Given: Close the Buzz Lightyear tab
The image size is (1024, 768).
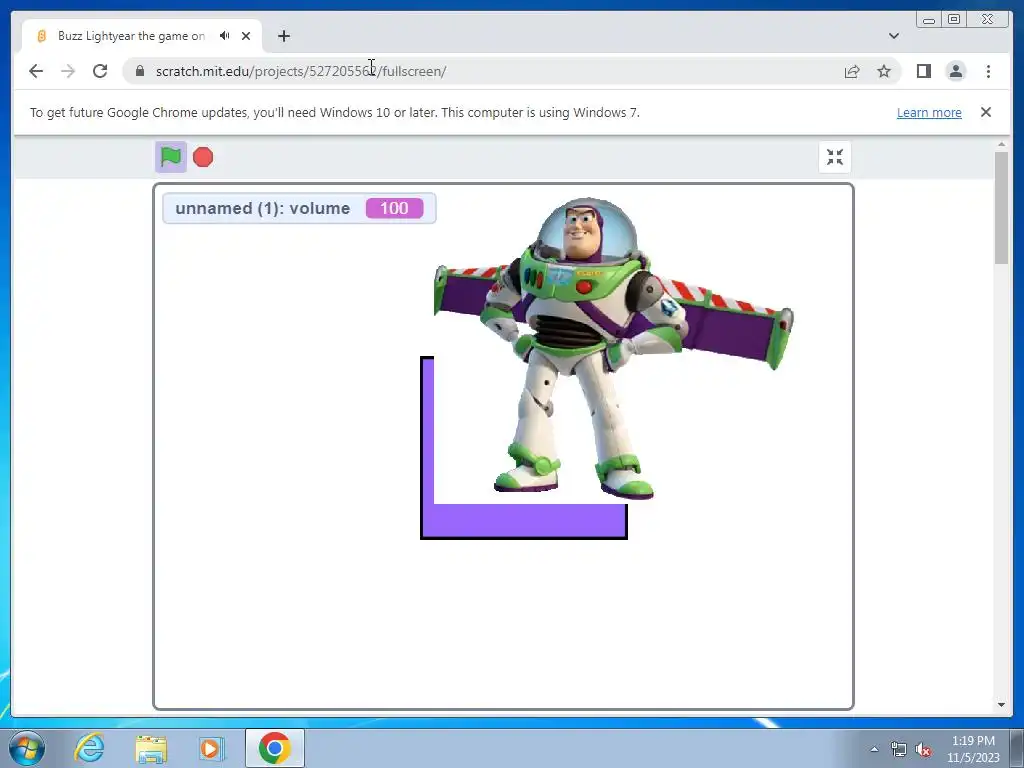Looking at the screenshot, I should pos(246,36).
